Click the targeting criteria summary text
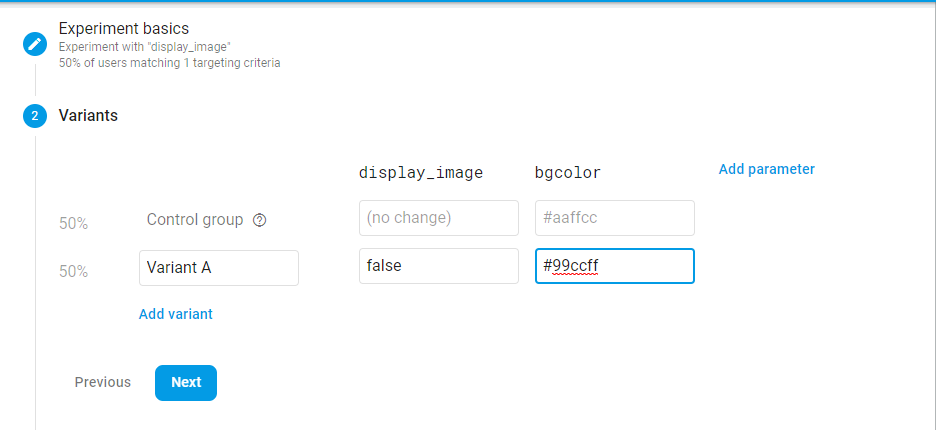This screenshot has height=430, width=936. 170,63
